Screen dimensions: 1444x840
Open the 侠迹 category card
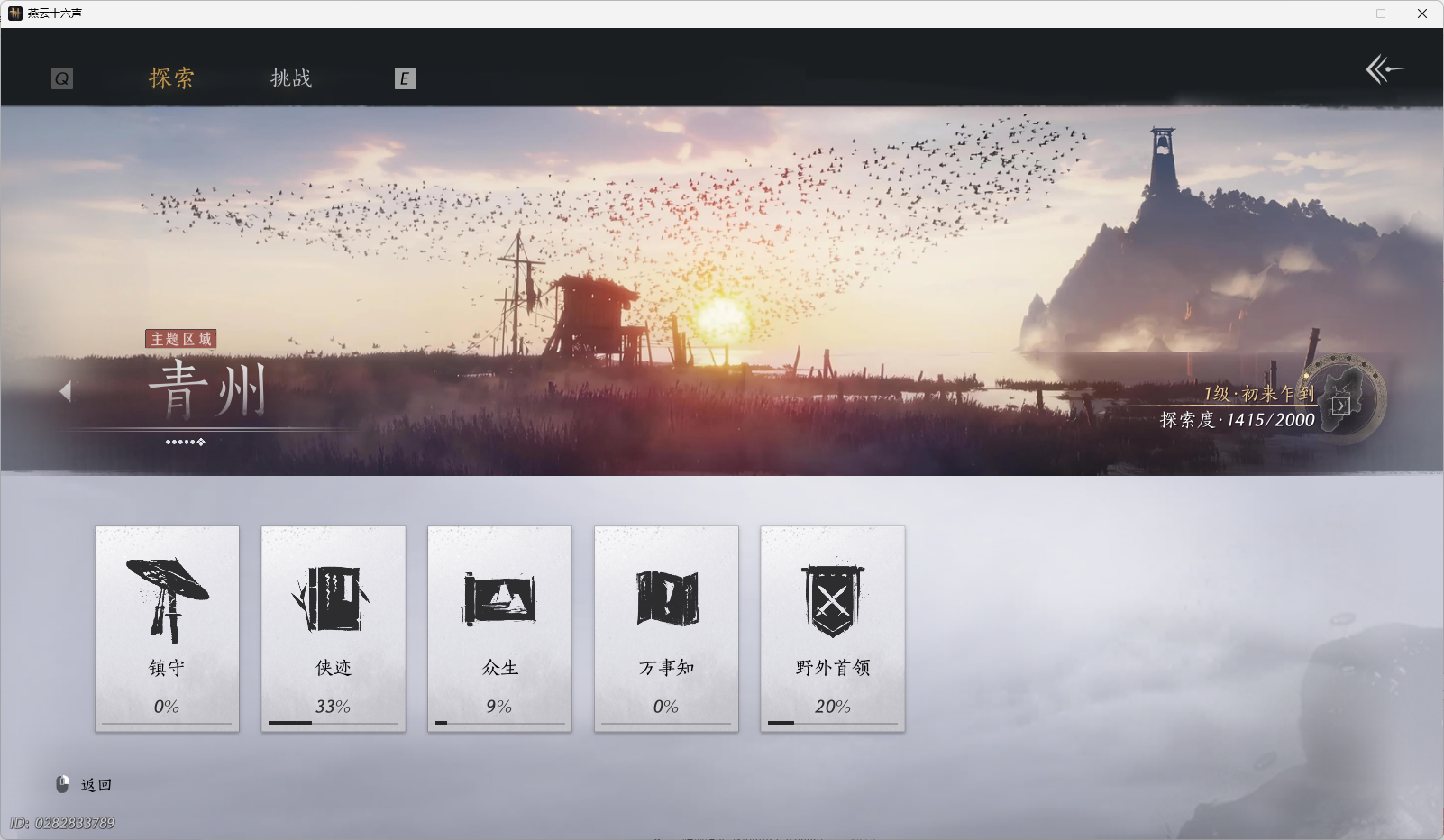click(333, 628)
